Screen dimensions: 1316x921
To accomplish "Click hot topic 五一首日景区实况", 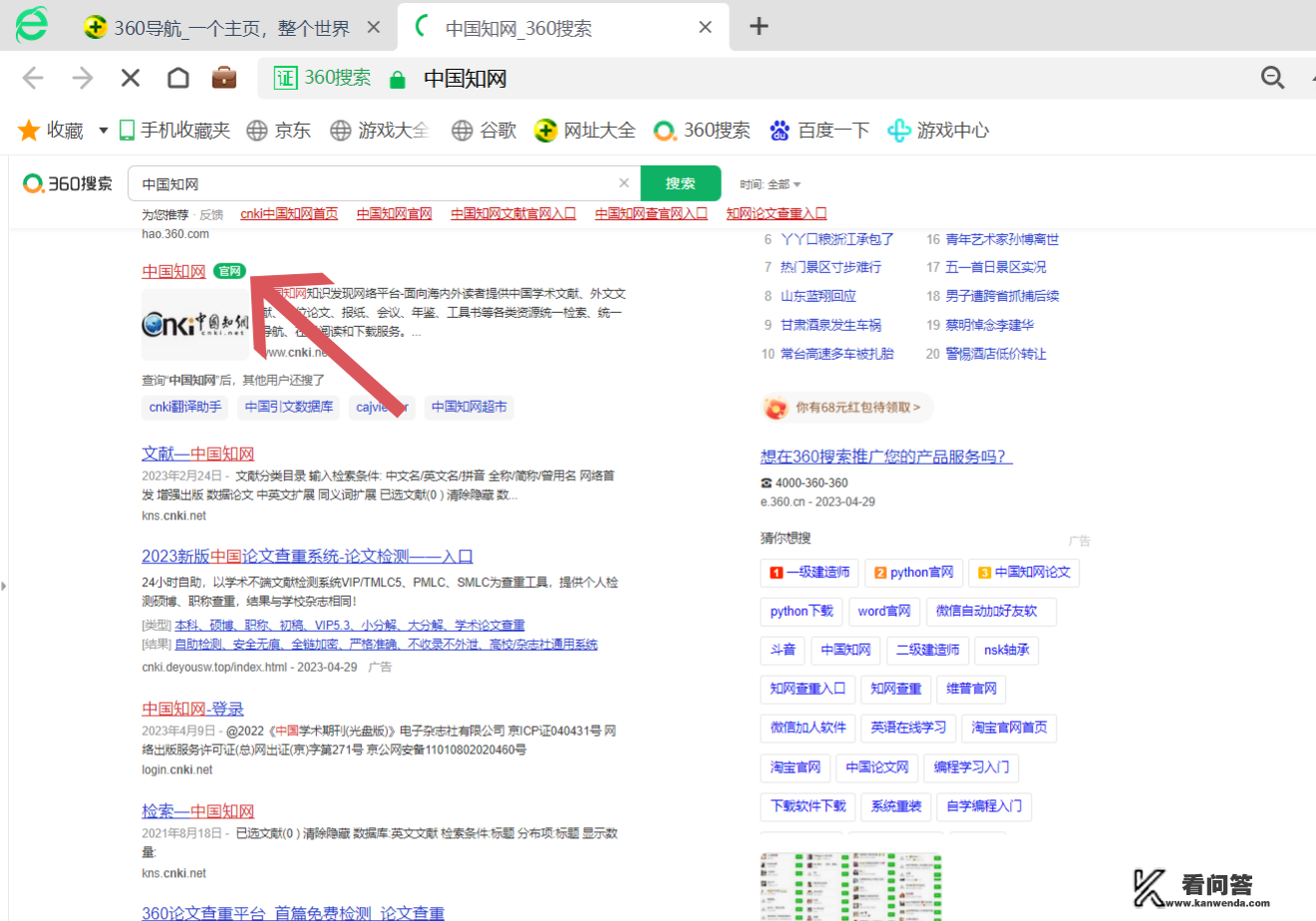I will coord(996,267).
